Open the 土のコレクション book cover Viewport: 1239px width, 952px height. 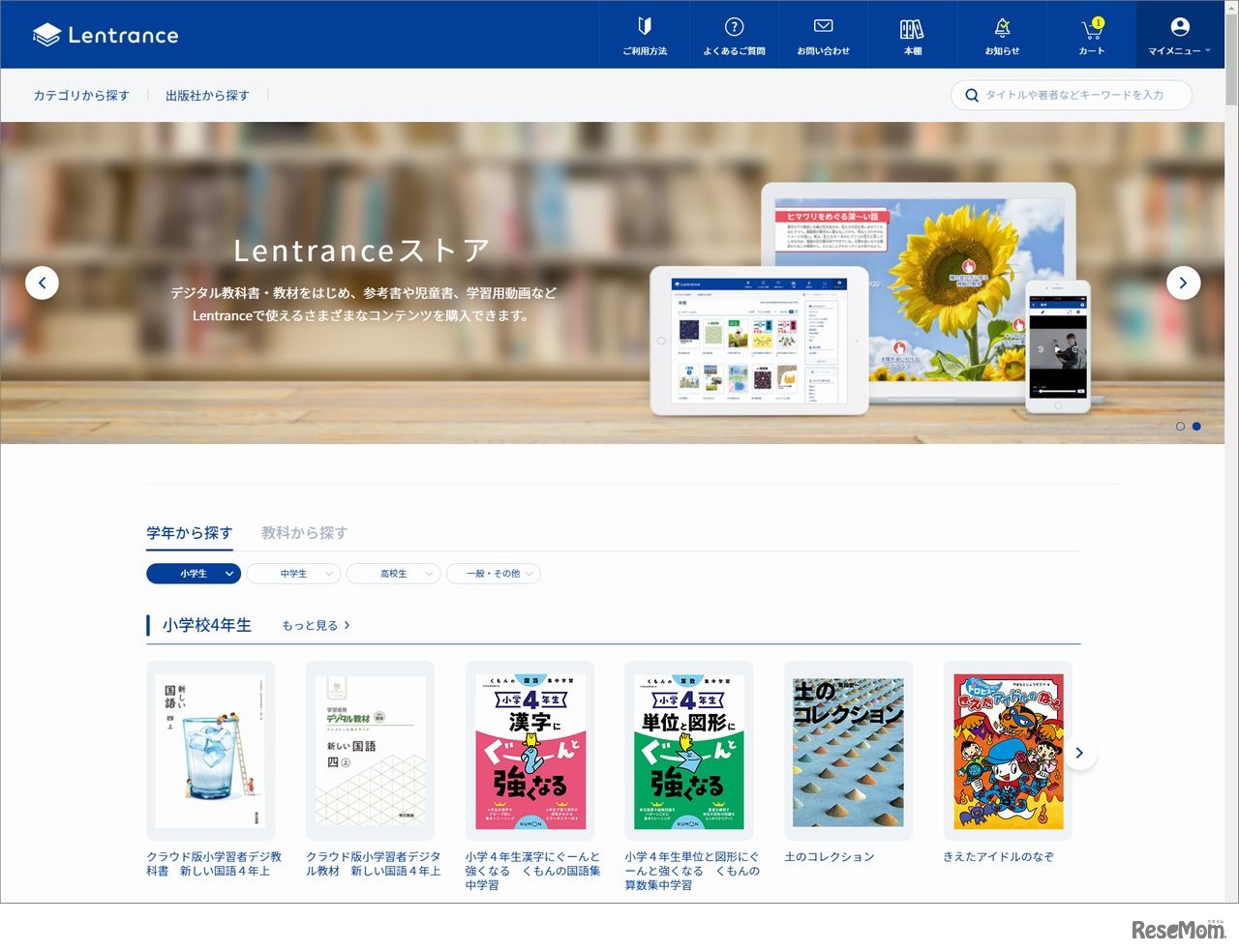click(848, 751)
